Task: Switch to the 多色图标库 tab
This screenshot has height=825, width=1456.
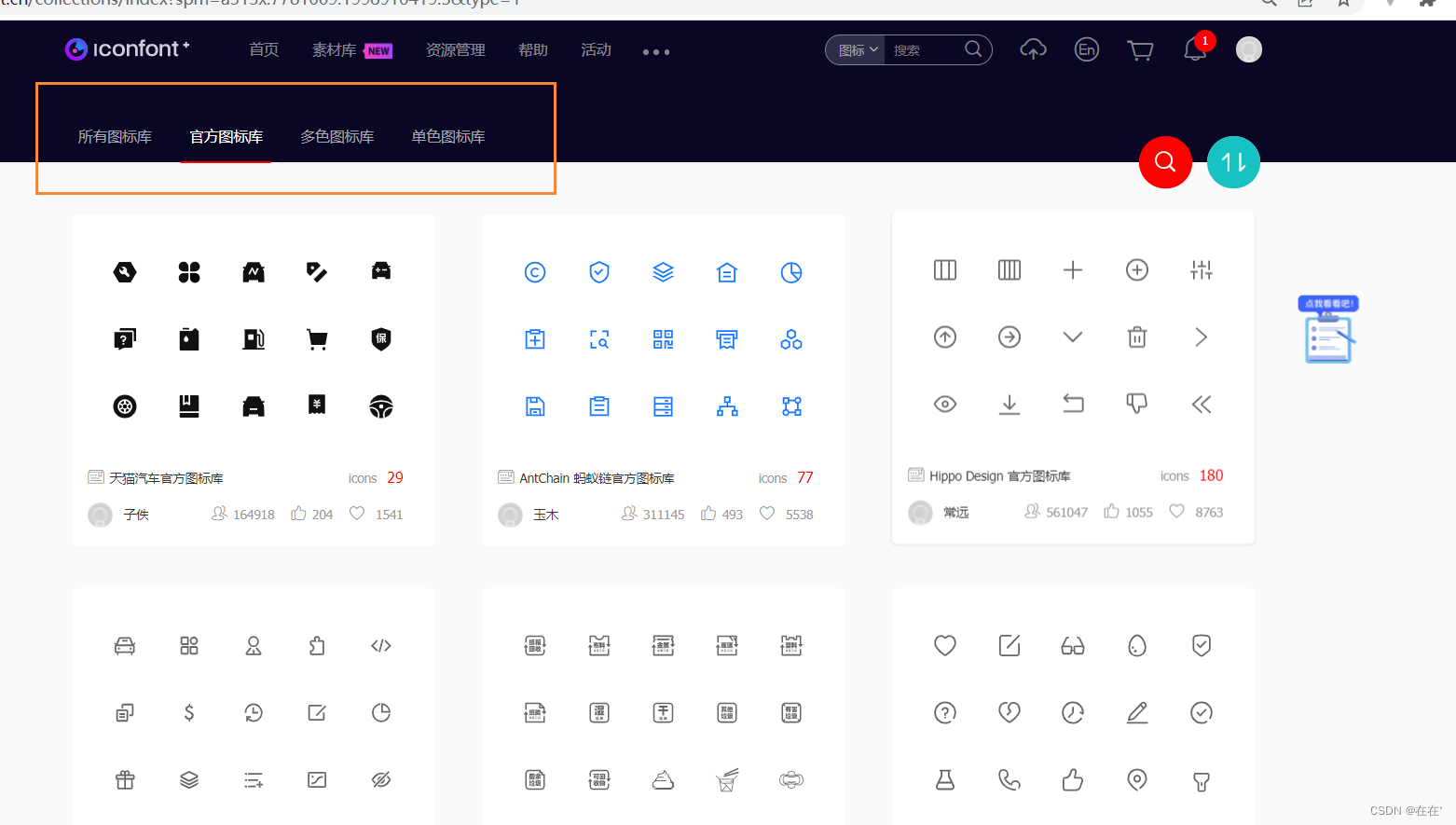Action: click(x=337, y=136)
